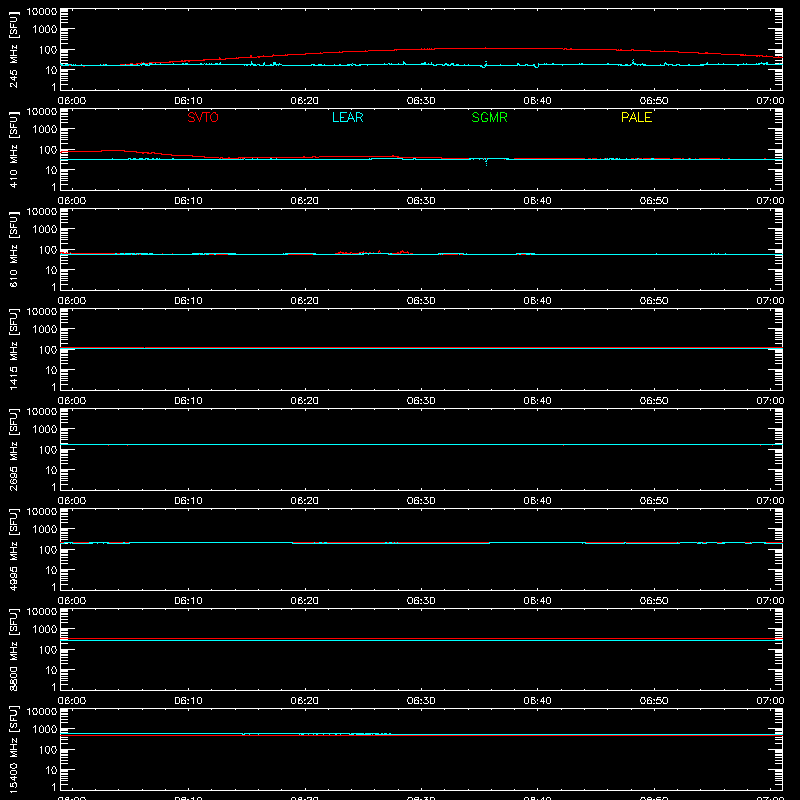Click the 100 tick label of 610 MHz panel
800x800 pixels.
pyautogui.click(x=48, y=249)
